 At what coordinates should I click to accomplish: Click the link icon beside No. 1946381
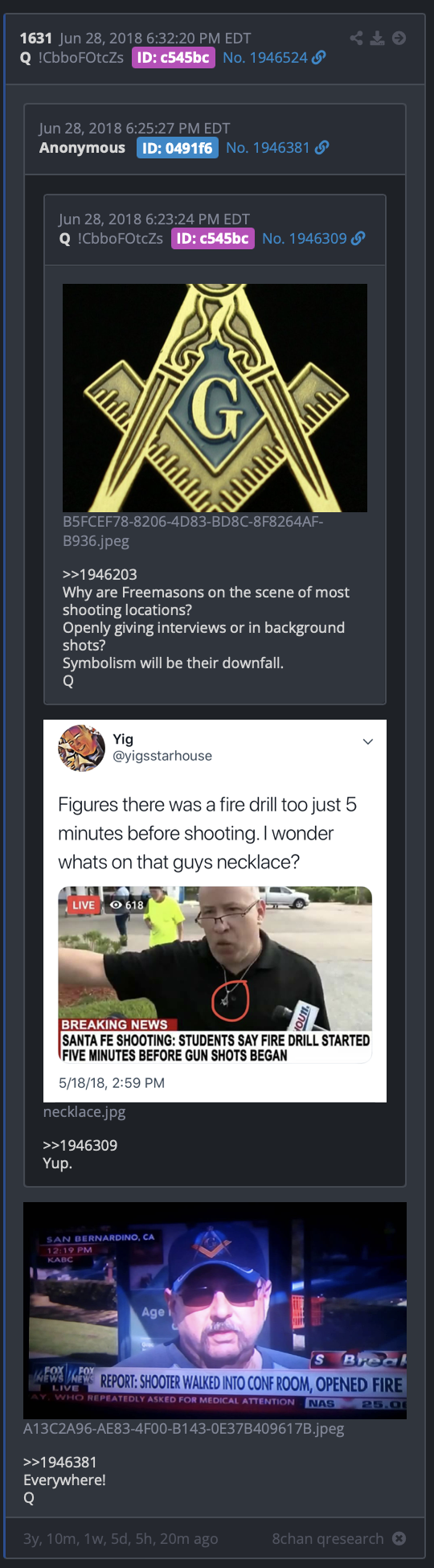pos(322,147)
